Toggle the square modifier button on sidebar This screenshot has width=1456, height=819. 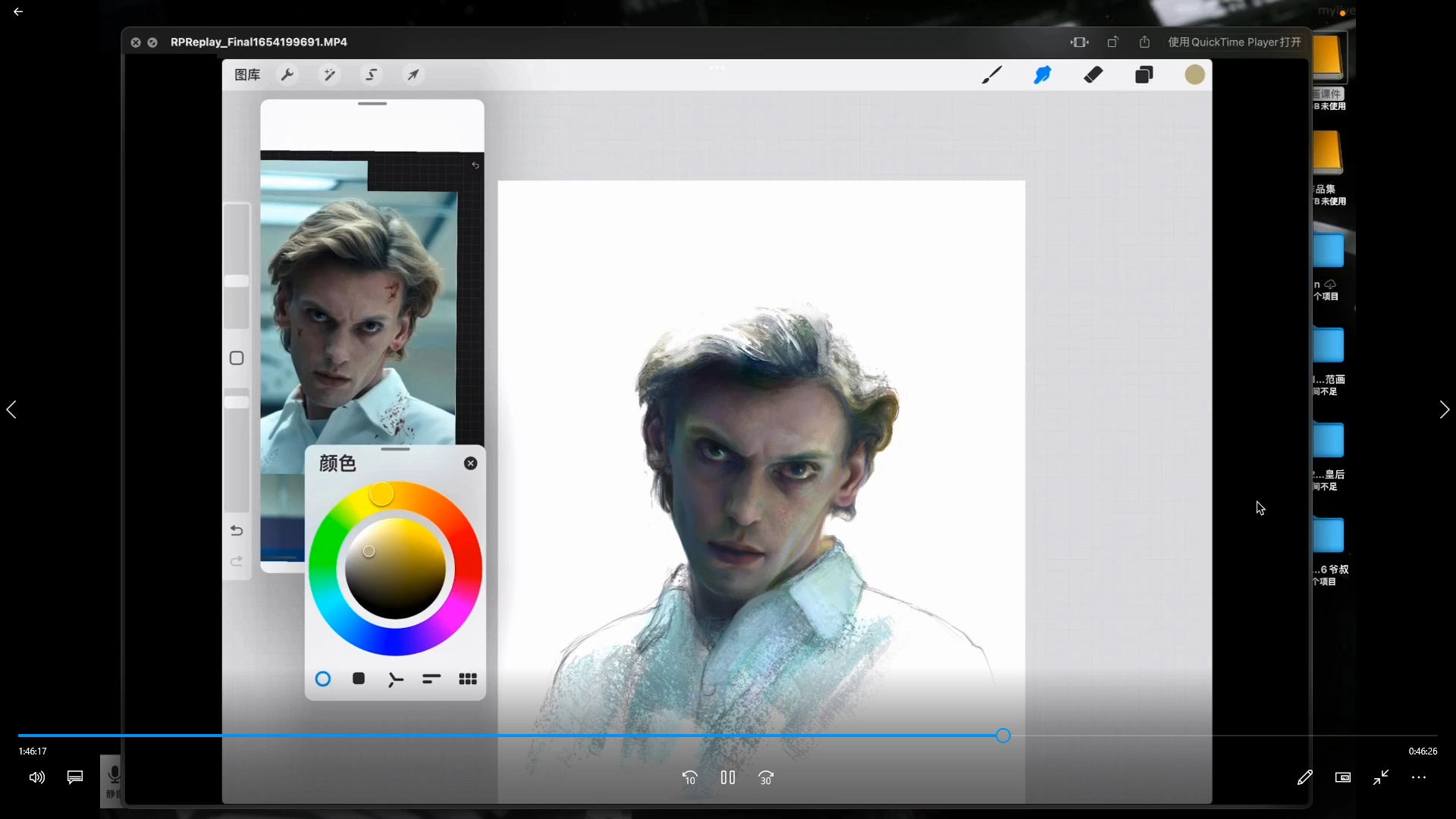(237, 358)
